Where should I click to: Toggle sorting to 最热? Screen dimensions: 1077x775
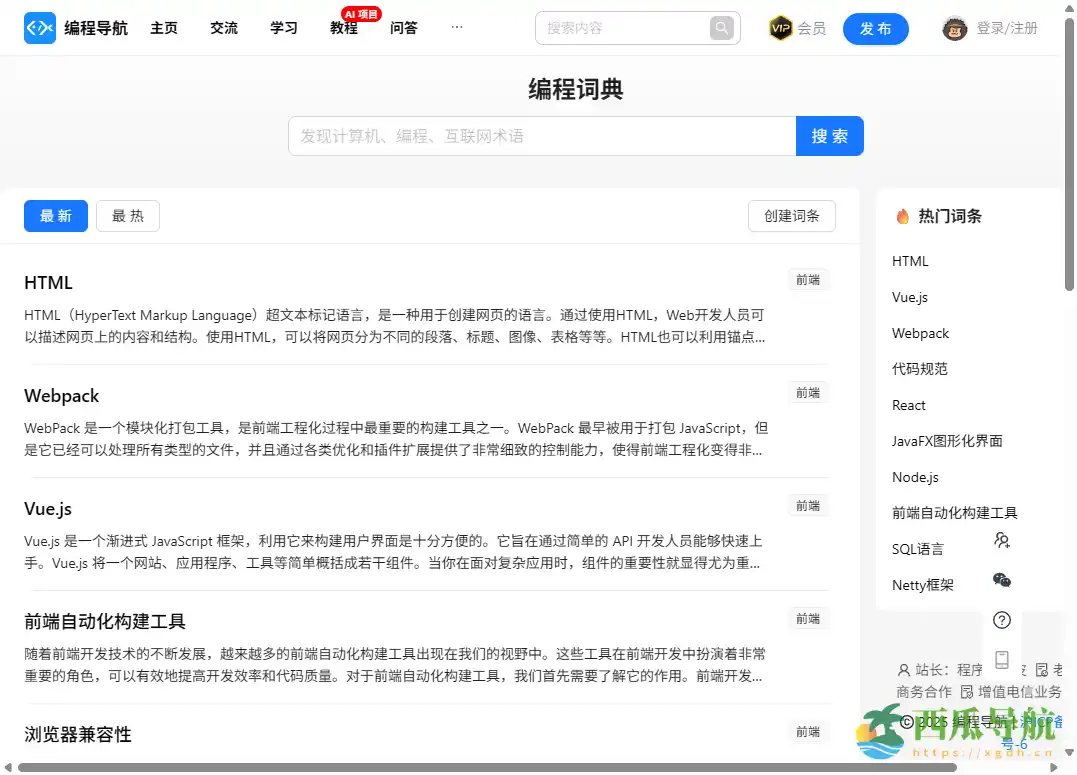coord(127,216)
